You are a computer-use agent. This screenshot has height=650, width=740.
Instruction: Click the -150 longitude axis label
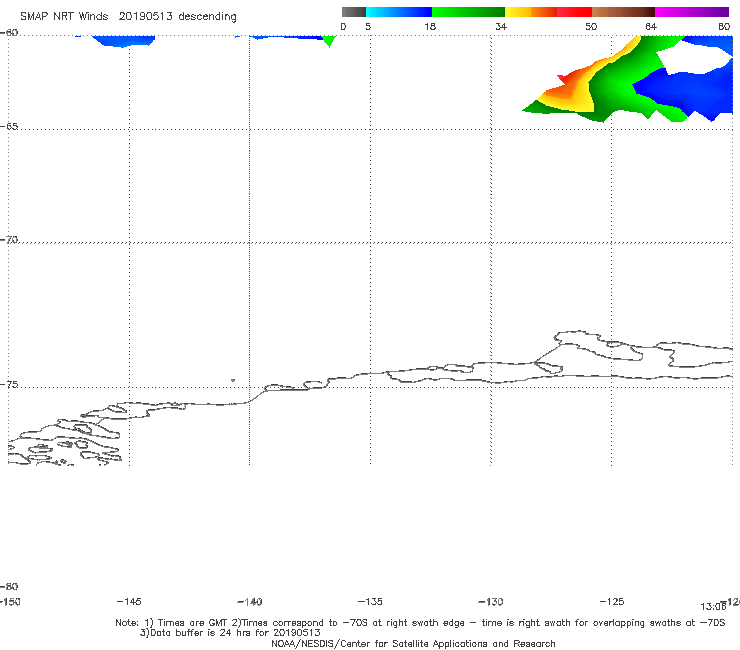[x=10, y=602]
